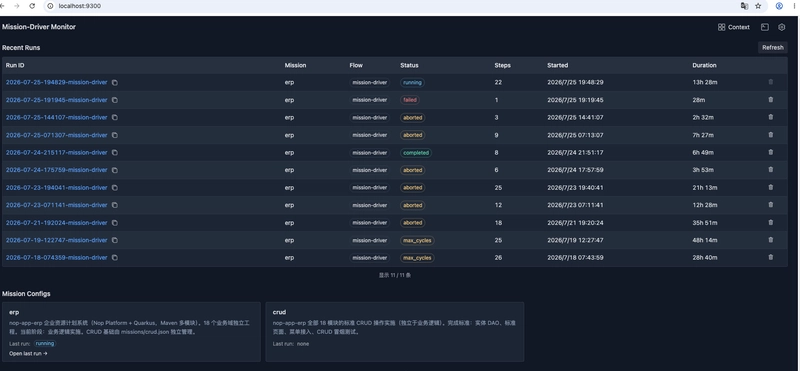The width and height of the screenshot is (800, 371).
Task: Copy run ID 2026-07-25-191945-mission-driver
Action: [x=115, y=100]
